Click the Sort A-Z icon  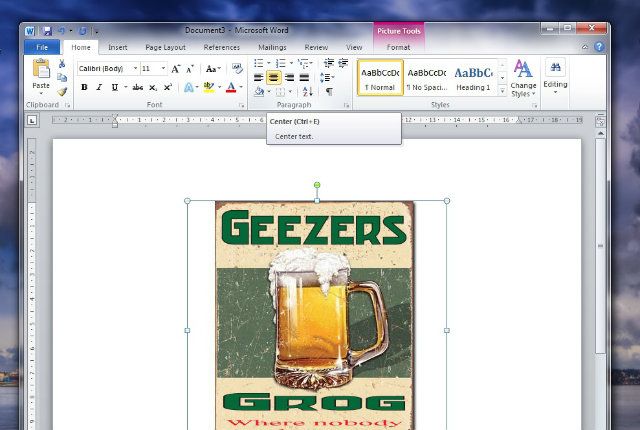point(308,91)
